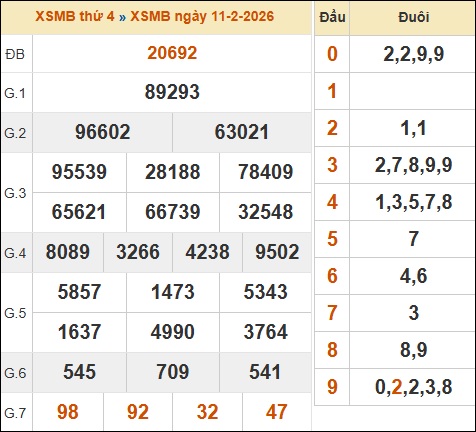
Task: Click the Đầu column header
Action: click(x=332, y=17)
